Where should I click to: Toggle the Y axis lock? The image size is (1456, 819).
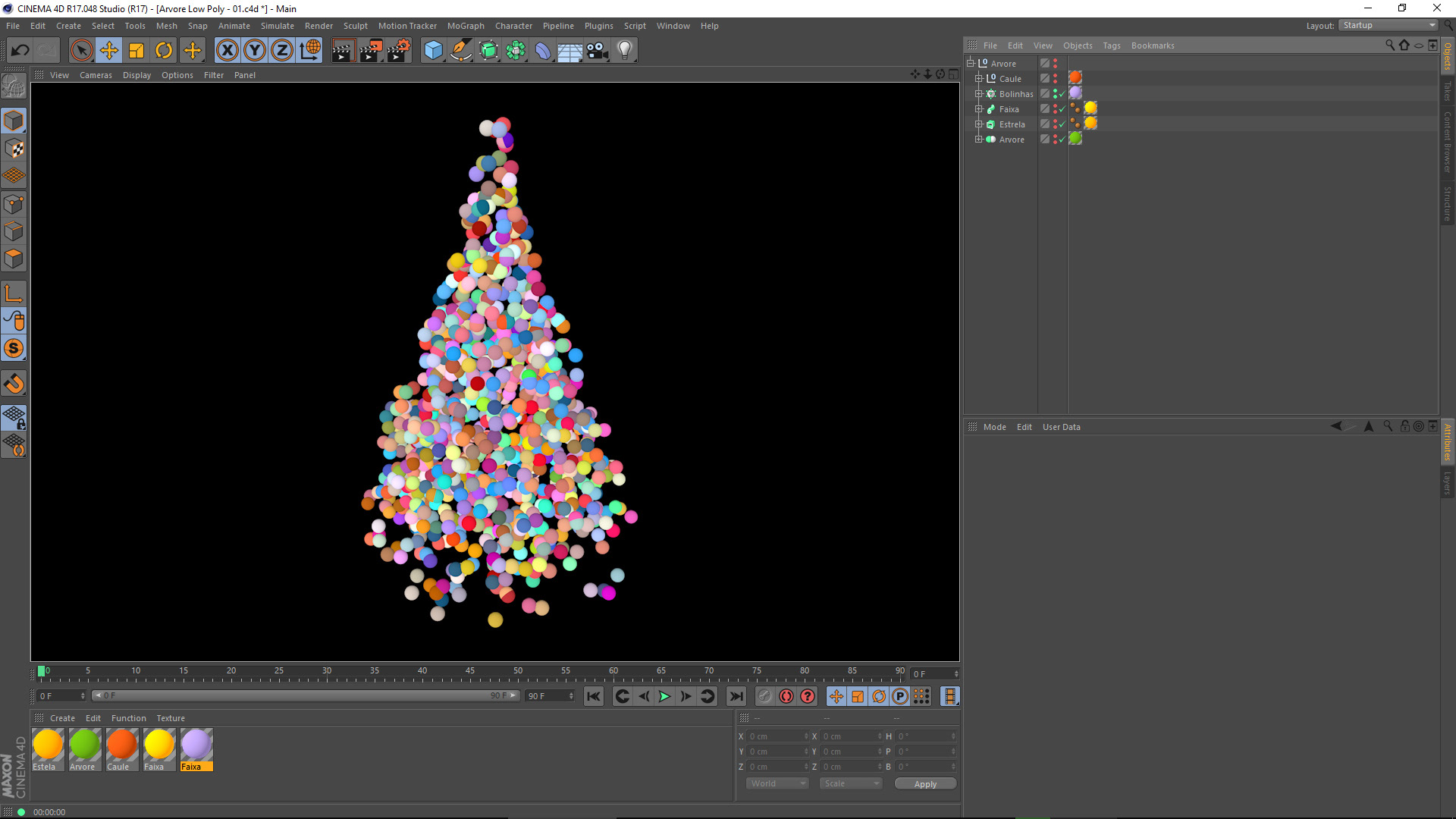pyautogui.click(x=255, y=51)
